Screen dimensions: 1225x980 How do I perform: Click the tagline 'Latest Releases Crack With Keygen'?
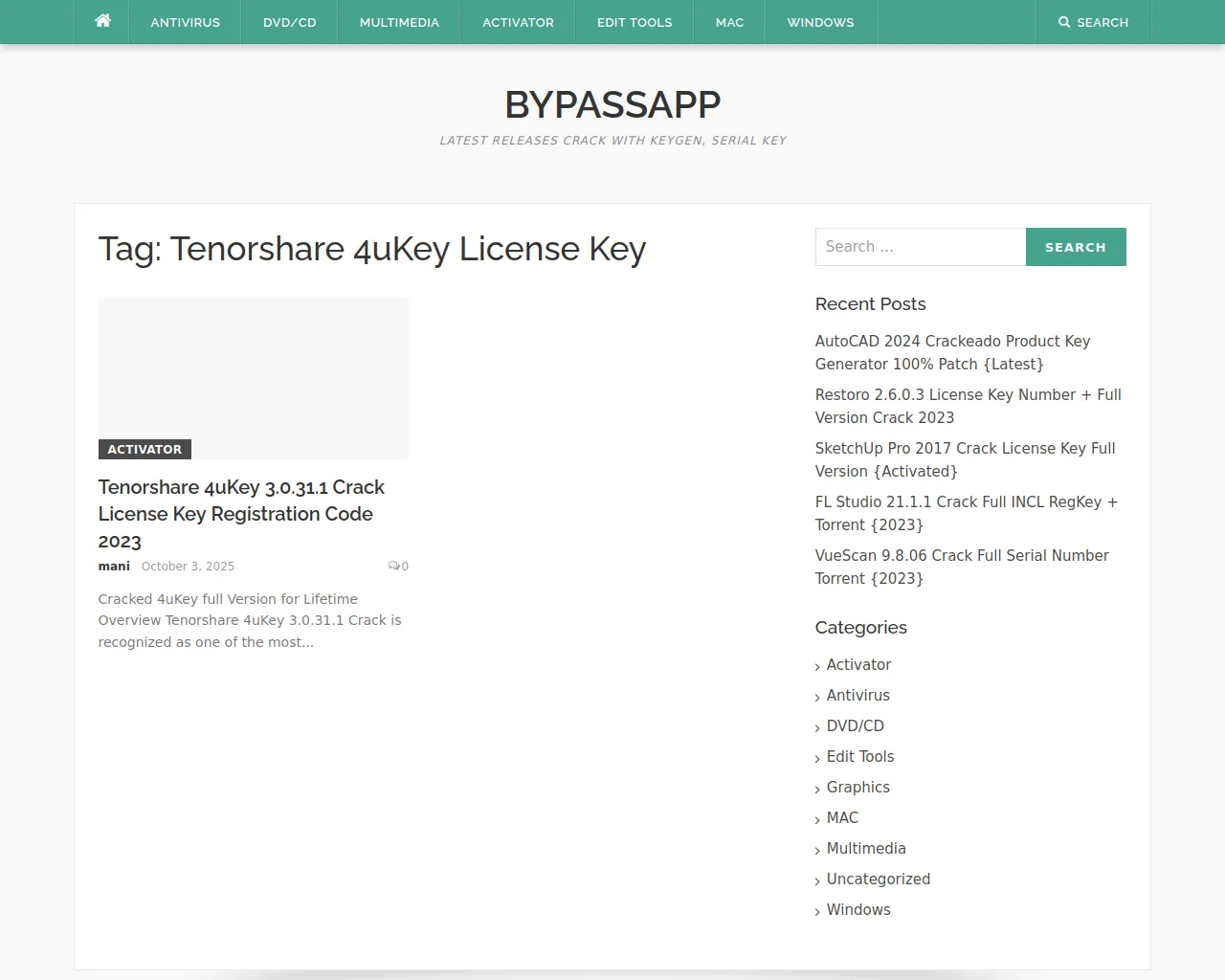click(613, 140)
